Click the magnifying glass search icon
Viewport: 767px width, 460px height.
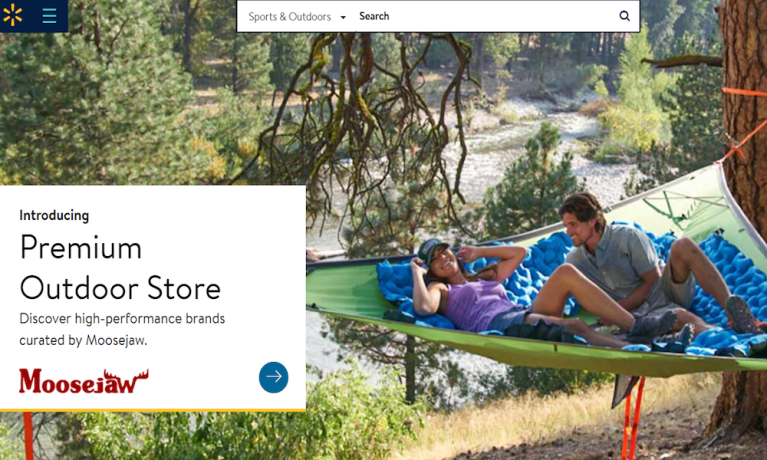pos(625,16)
